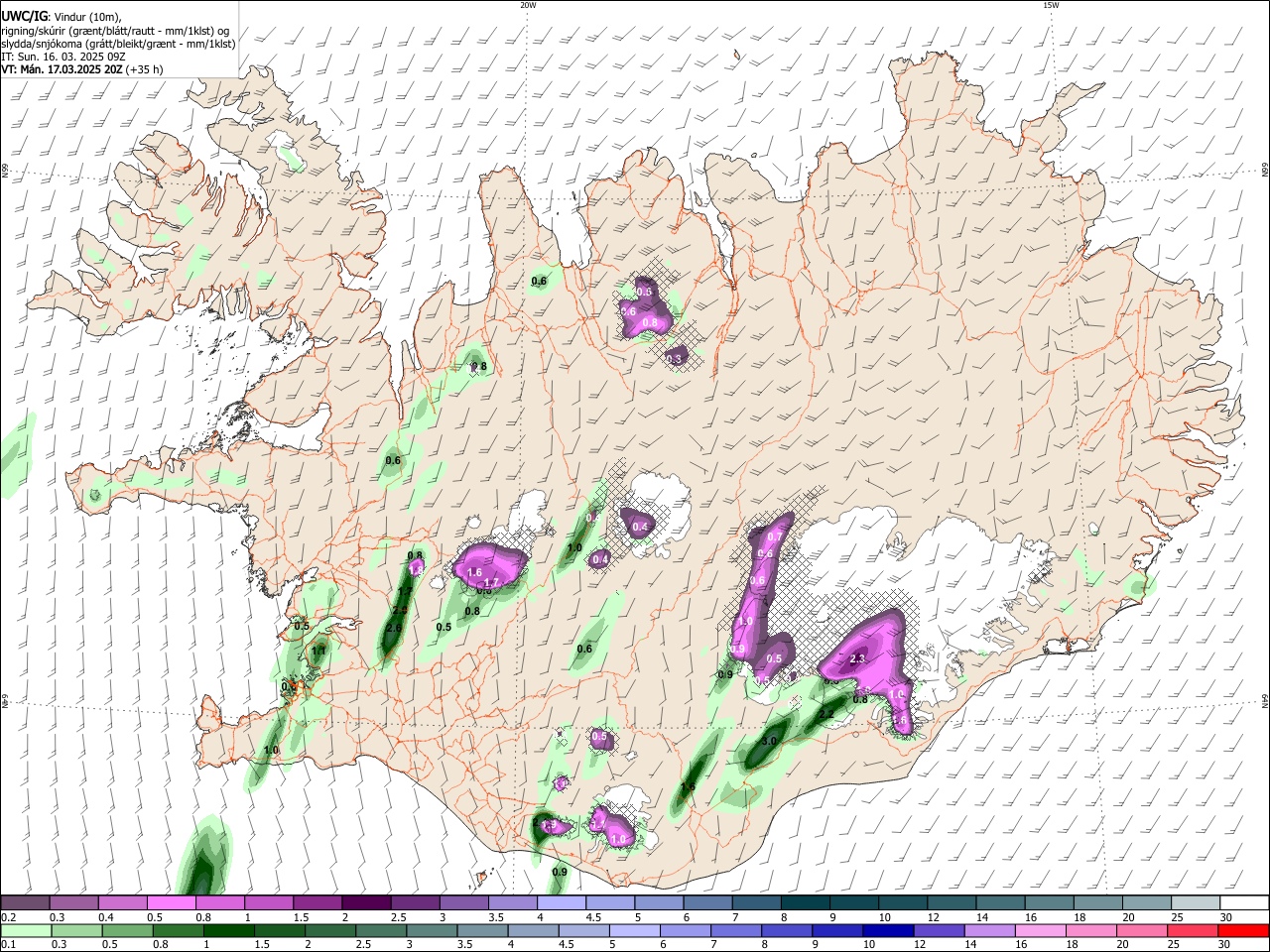Pick the dull mauve 0.2–0.3 upper legend swatch
The height and width of the screenshot is (952, 1270).
(x=25, y=902)
